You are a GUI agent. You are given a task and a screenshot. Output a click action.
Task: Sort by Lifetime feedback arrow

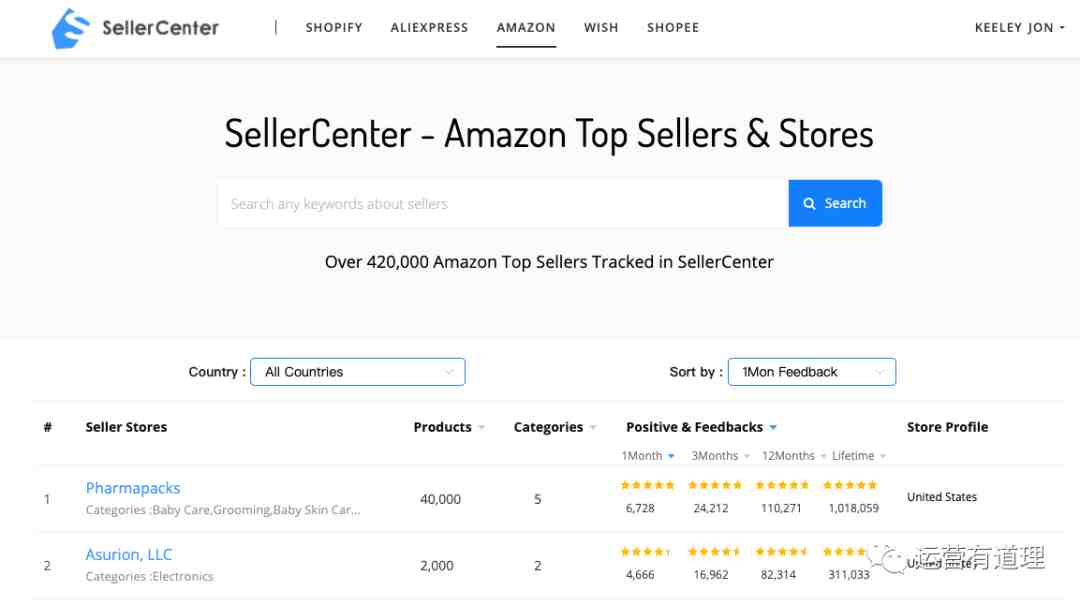(883, 456)
